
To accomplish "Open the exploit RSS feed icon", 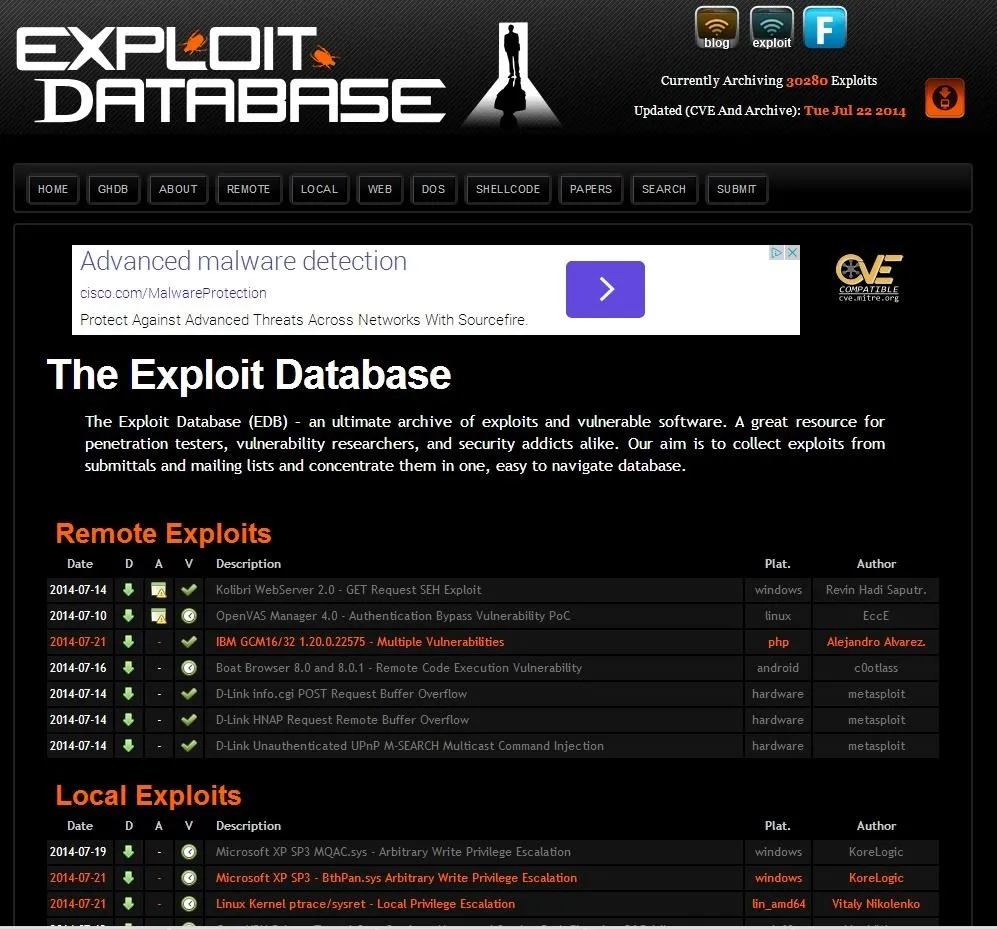I will pos(771,28).
